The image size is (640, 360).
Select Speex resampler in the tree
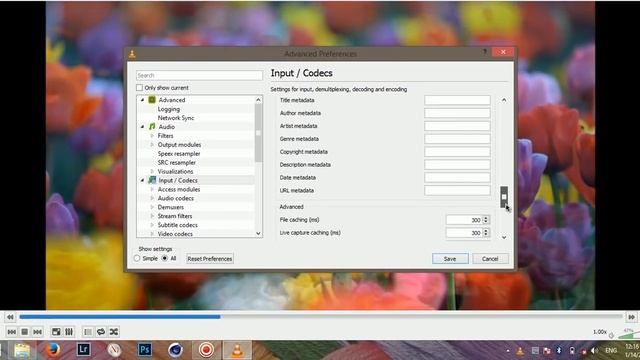179,154
